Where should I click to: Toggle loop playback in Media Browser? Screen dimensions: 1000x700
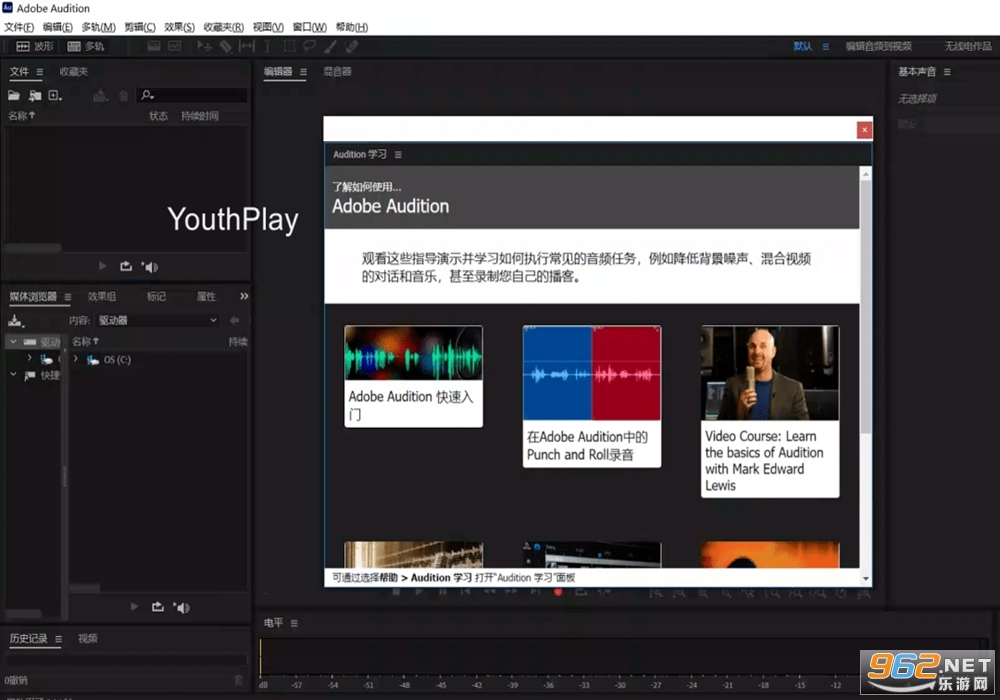click(x=158, y=607)
